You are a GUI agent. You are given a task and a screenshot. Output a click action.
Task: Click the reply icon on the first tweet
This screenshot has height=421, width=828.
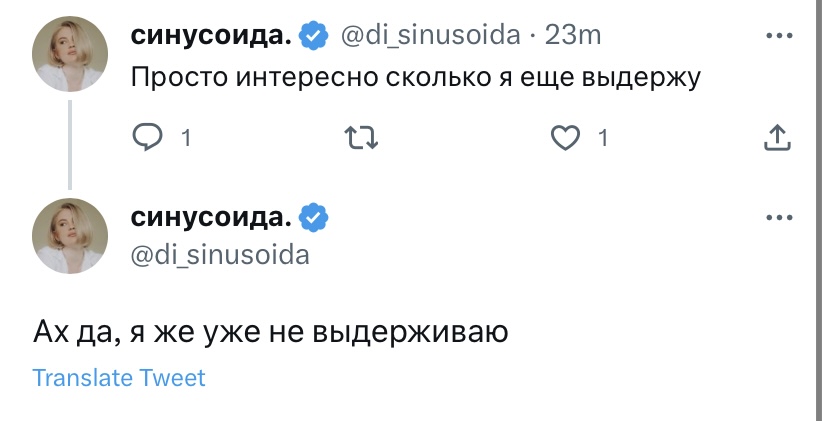point(147,139)
